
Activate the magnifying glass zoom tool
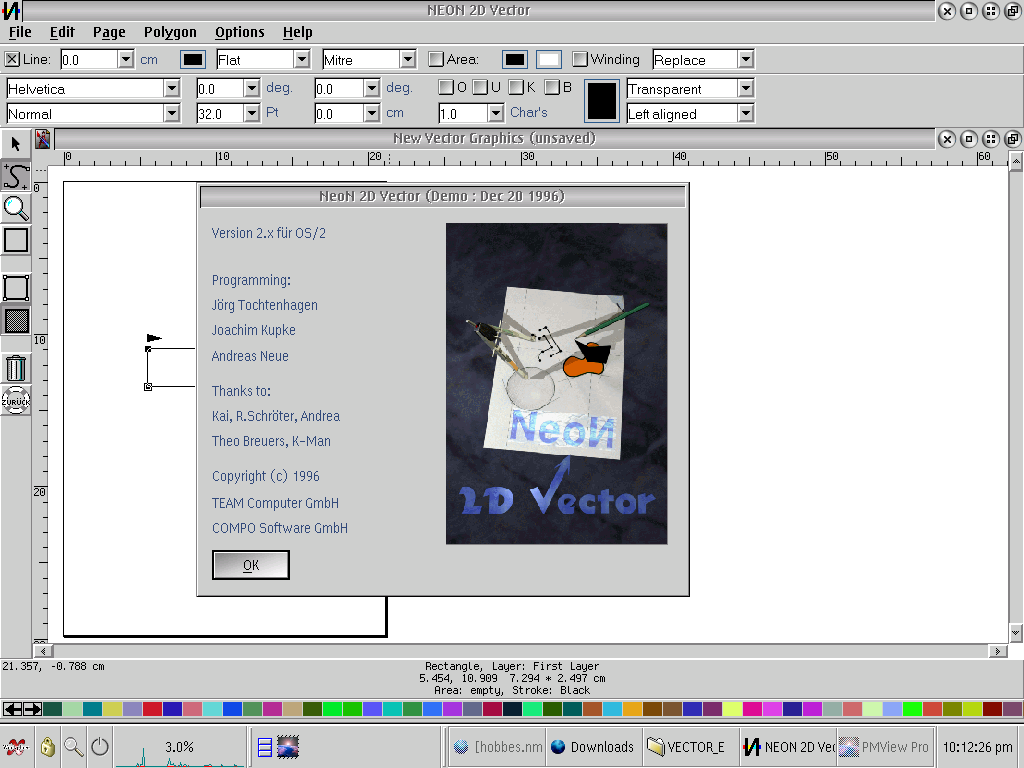(16, 208)
